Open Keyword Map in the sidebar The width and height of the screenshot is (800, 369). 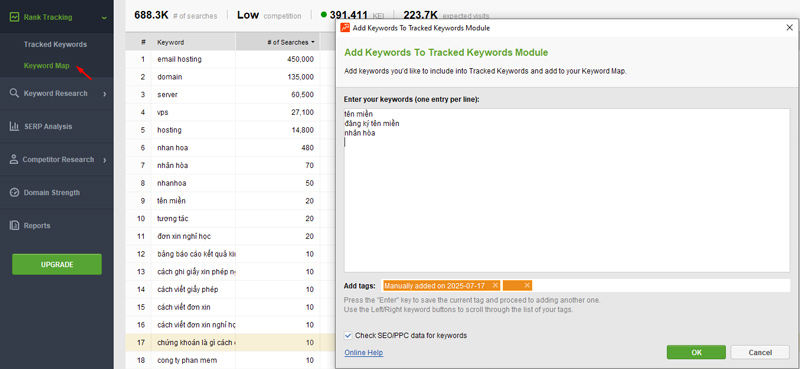(x=46, y=66)
